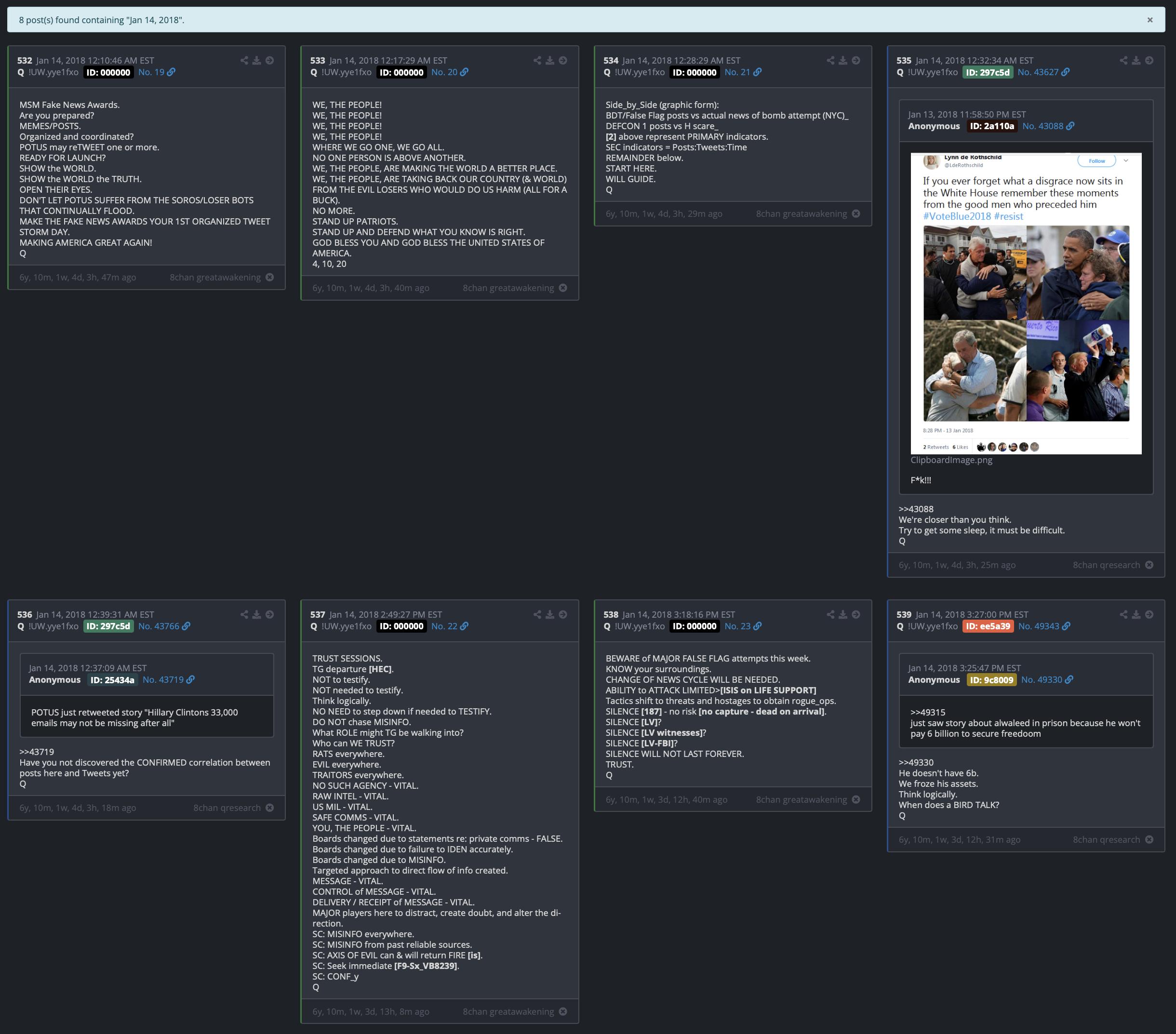Image resolution: width=1176 pixels, height=1034 pixels.
Task: Open arrow icon on post 536
Action: click(270, 614)
